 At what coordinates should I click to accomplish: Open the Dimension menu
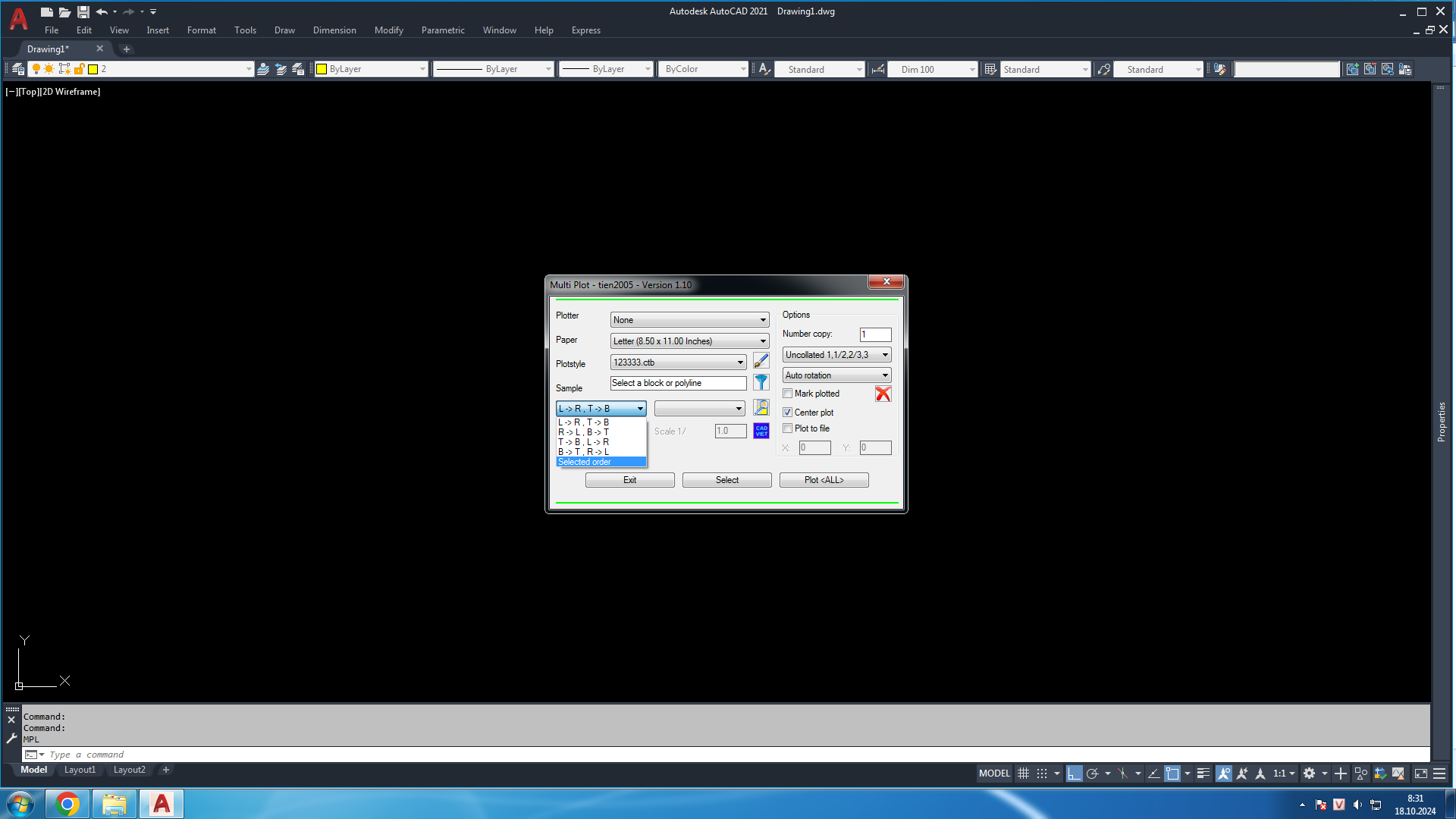pos(334,30)
